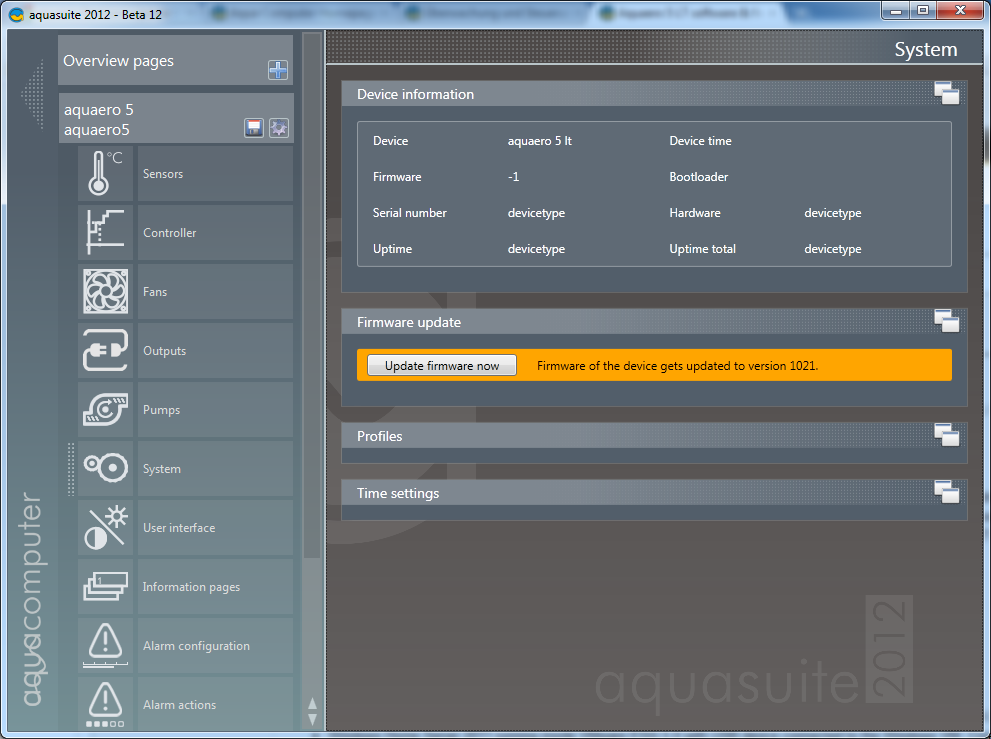
Task: Click the Serial number label
Action: 410,213
